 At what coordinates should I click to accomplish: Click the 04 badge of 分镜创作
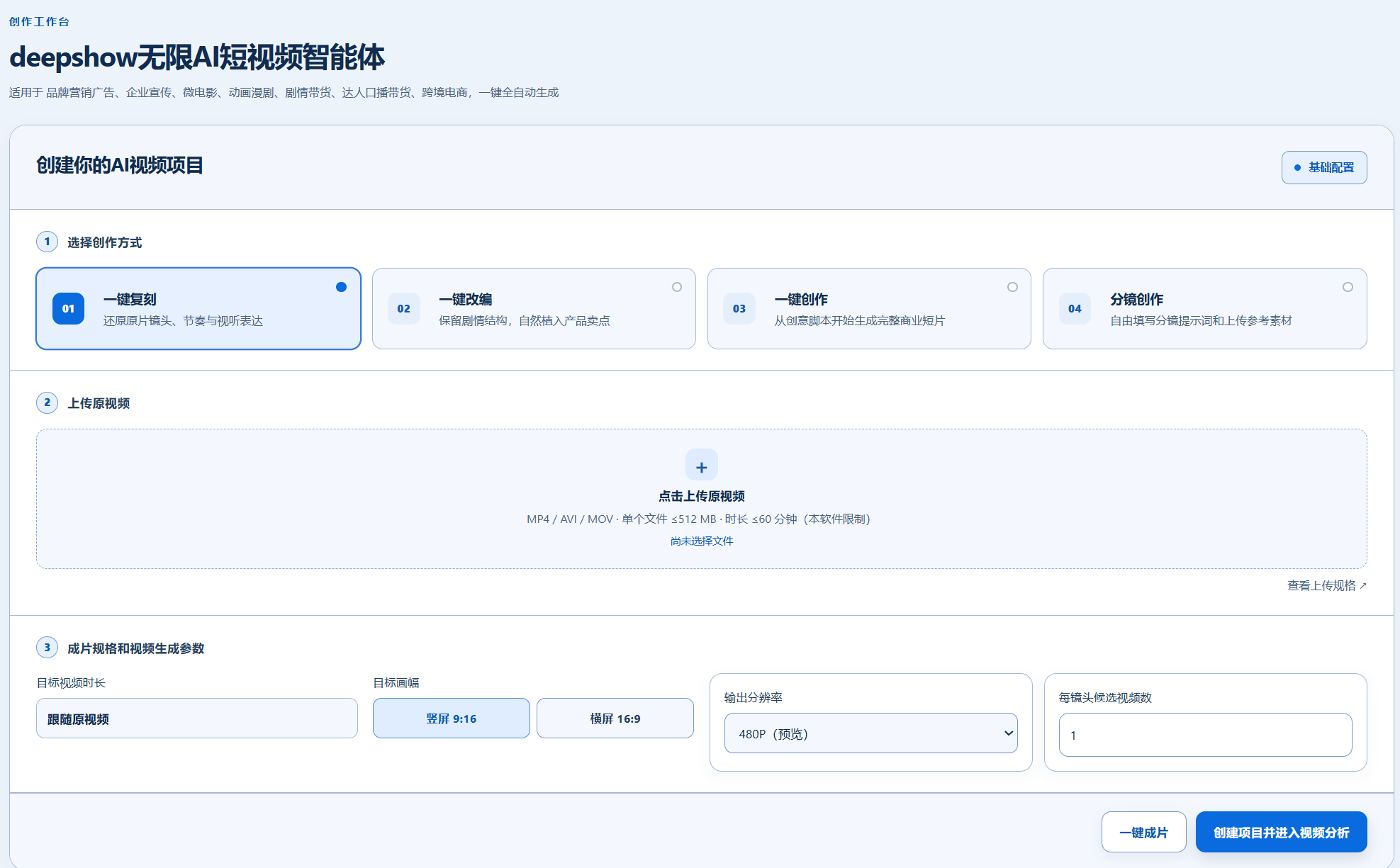(1075, 309)
